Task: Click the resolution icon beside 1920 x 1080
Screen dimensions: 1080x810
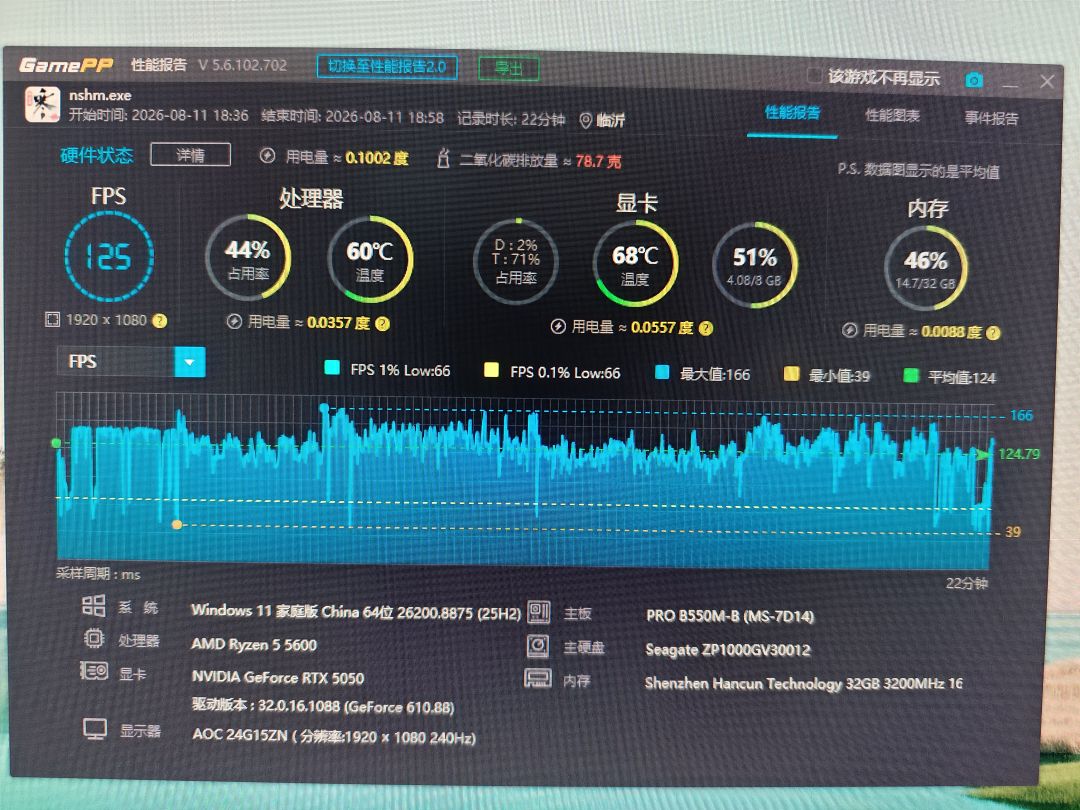Action: (52, 320)
